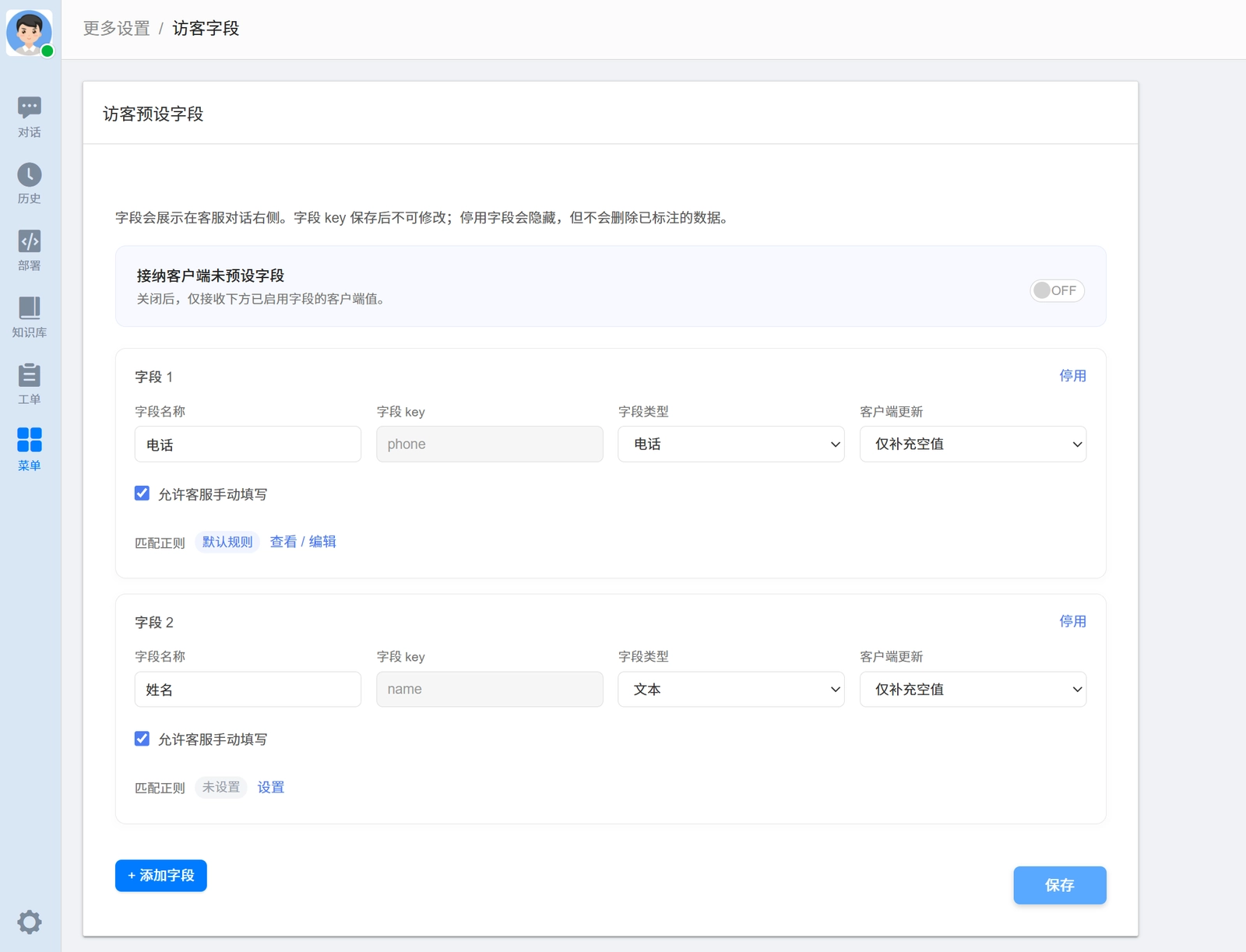The image size is (1246, 952).
Task: Click the disabled phone key field
Action: coord(490,444)
